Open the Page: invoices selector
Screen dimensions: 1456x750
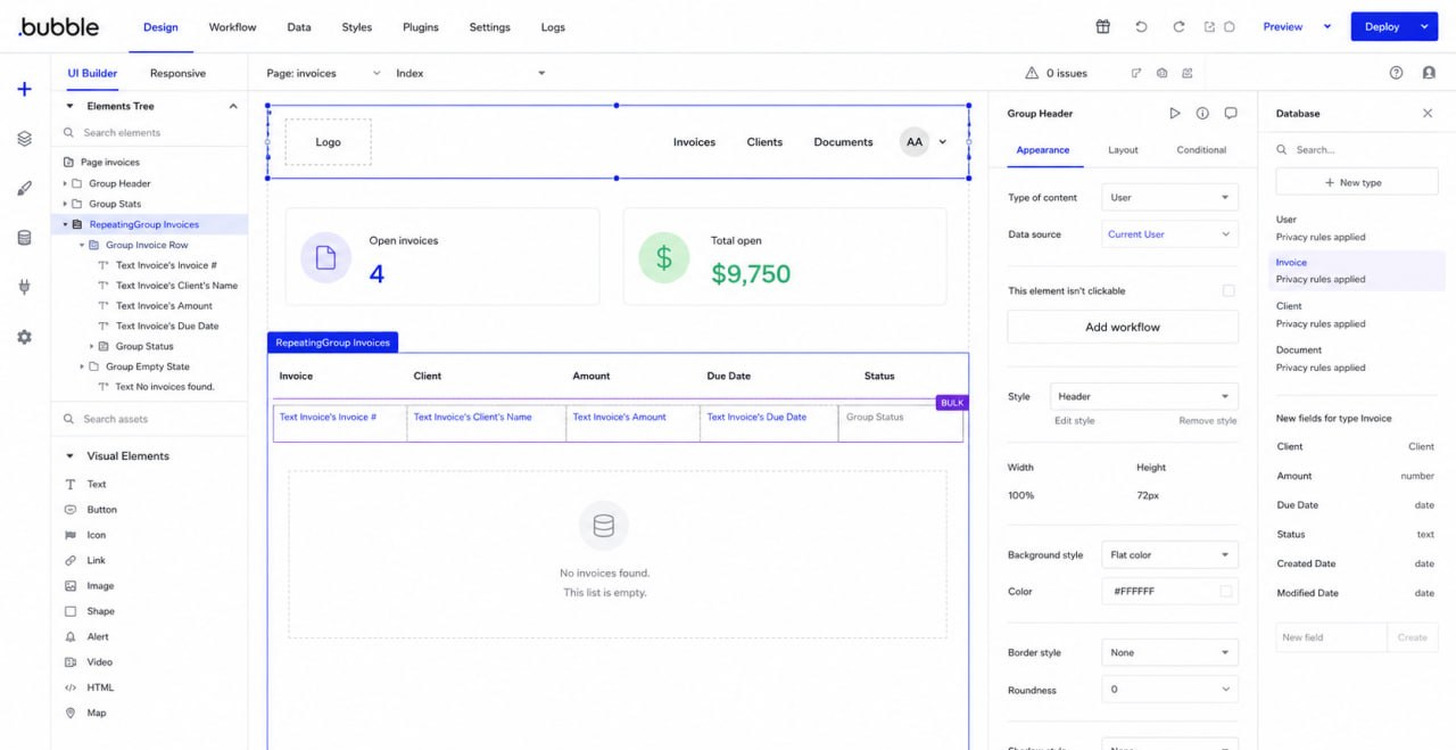point(323,73)
